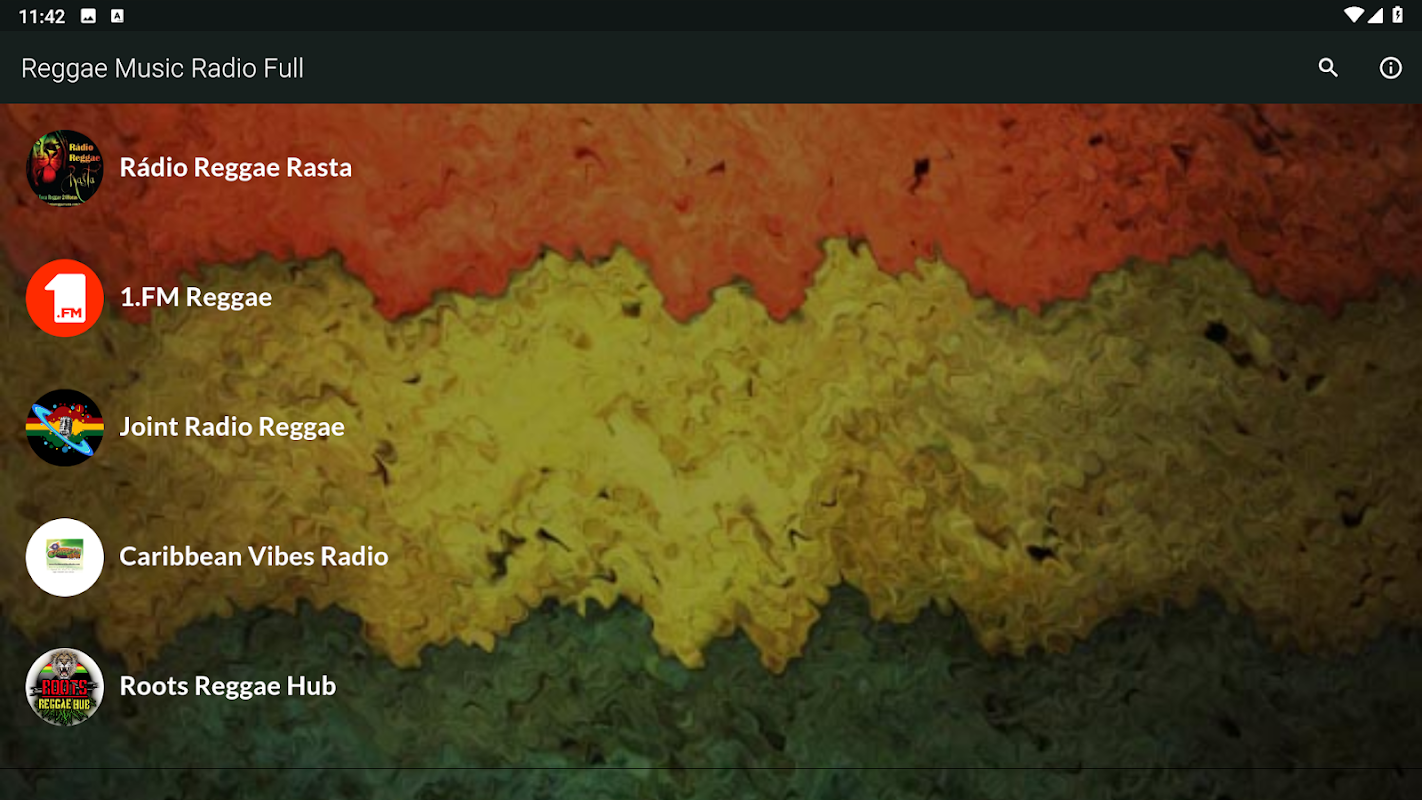Tap the strip below the bottom divider line
Image resolution: width=1422 pixels, height=800 pixels.
click(x=711, y=785)
